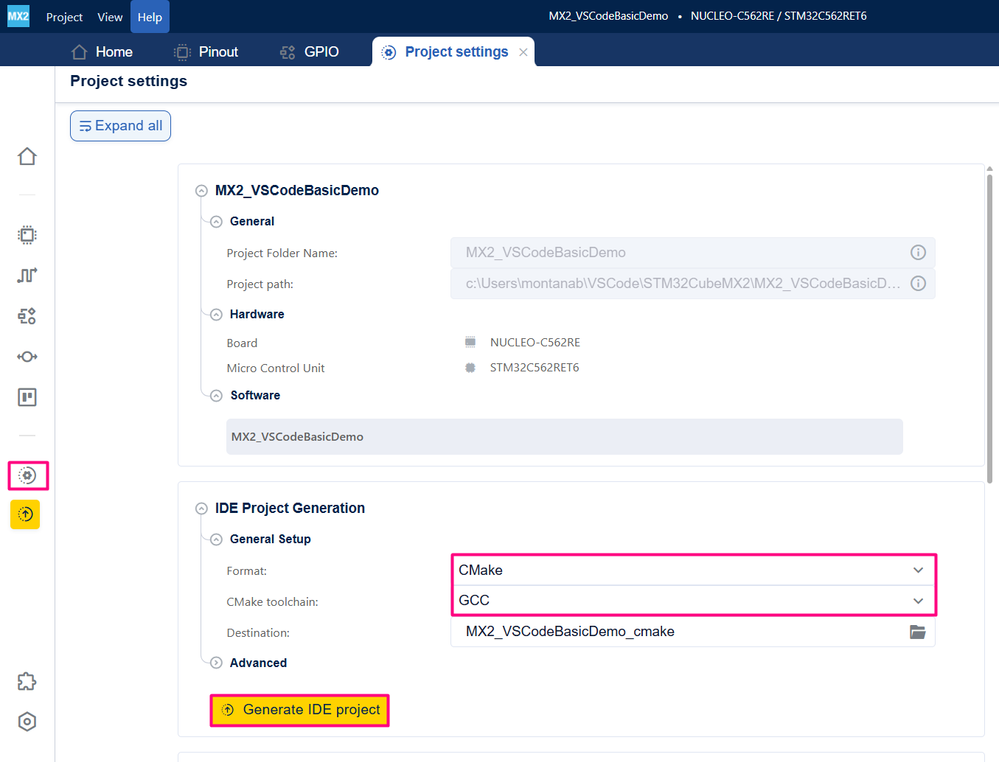Click the project settings gear in the sidebar
Image resolution: width=999 pixels, height=762 pixels.
point(27,475)
